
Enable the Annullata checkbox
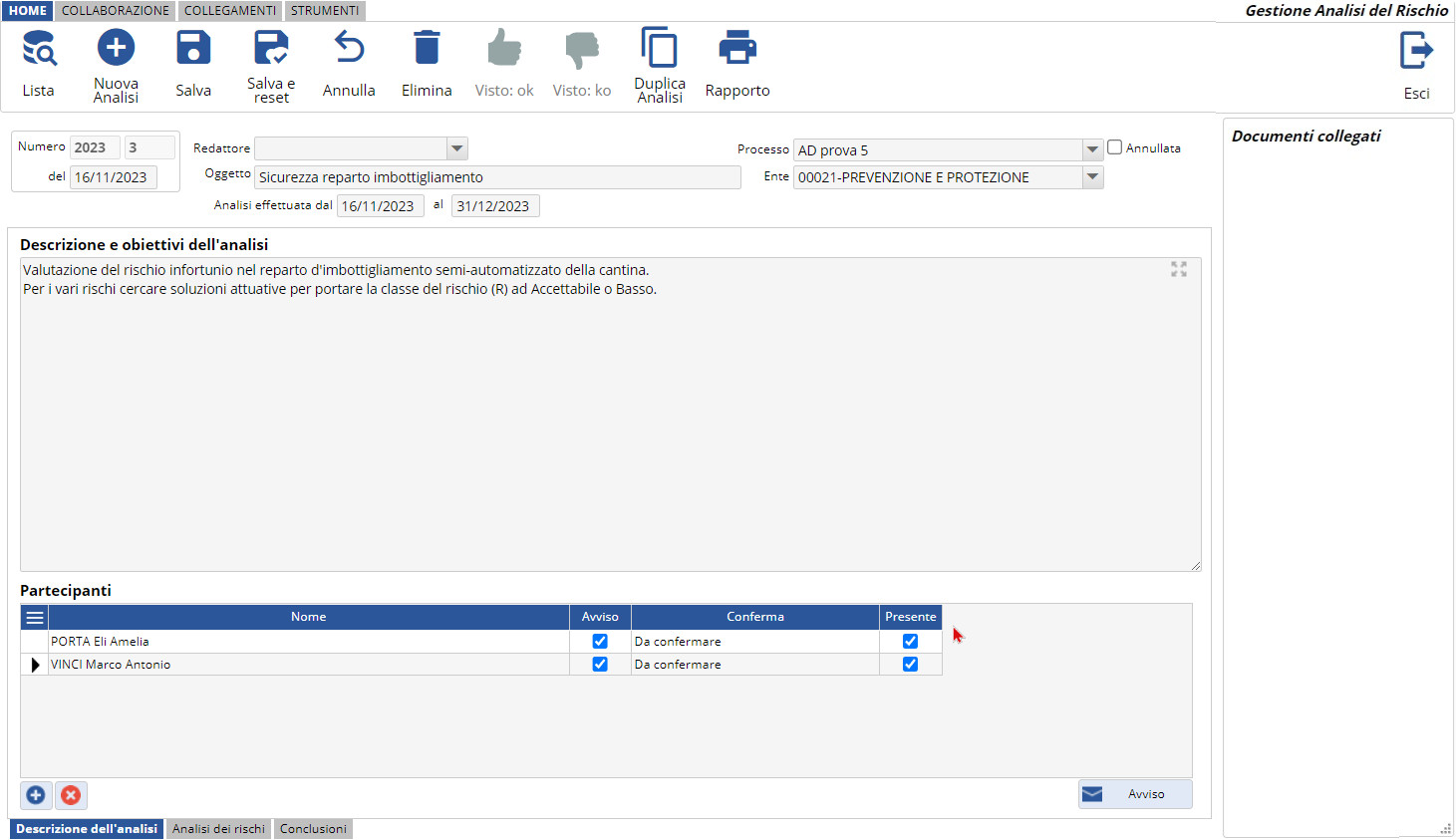[1115, 147]
